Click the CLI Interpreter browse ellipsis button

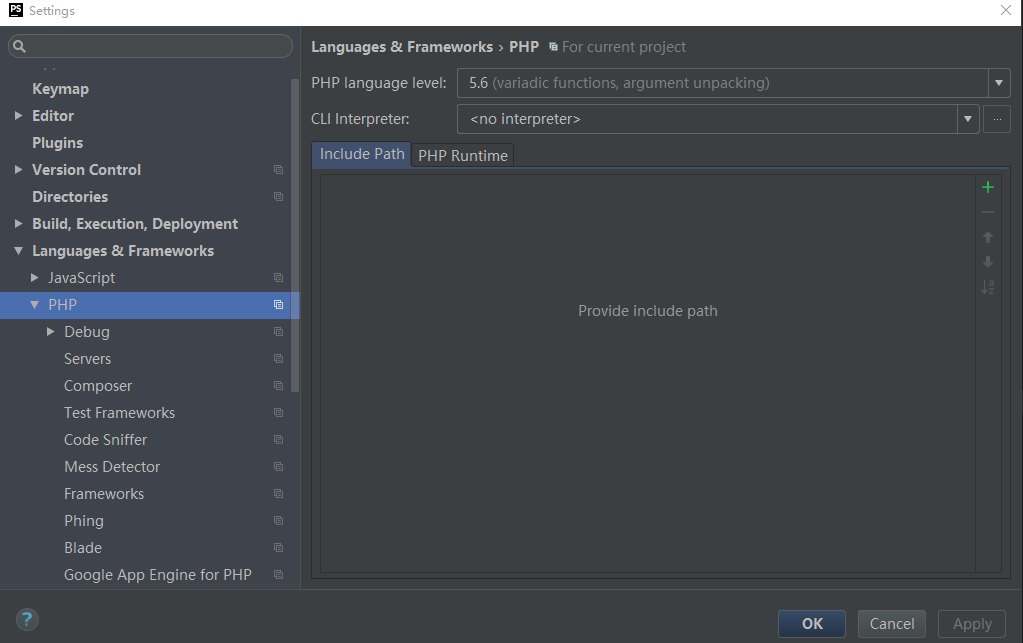pyautogui.click(x=997, y=119)
